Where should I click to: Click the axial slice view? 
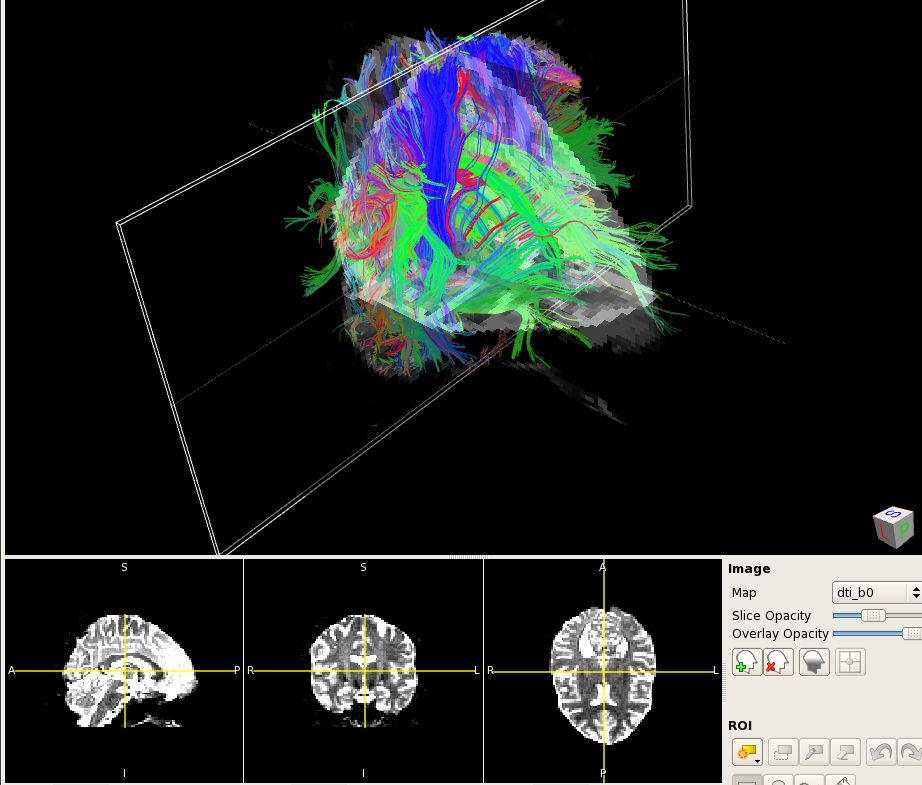(603, 671)
